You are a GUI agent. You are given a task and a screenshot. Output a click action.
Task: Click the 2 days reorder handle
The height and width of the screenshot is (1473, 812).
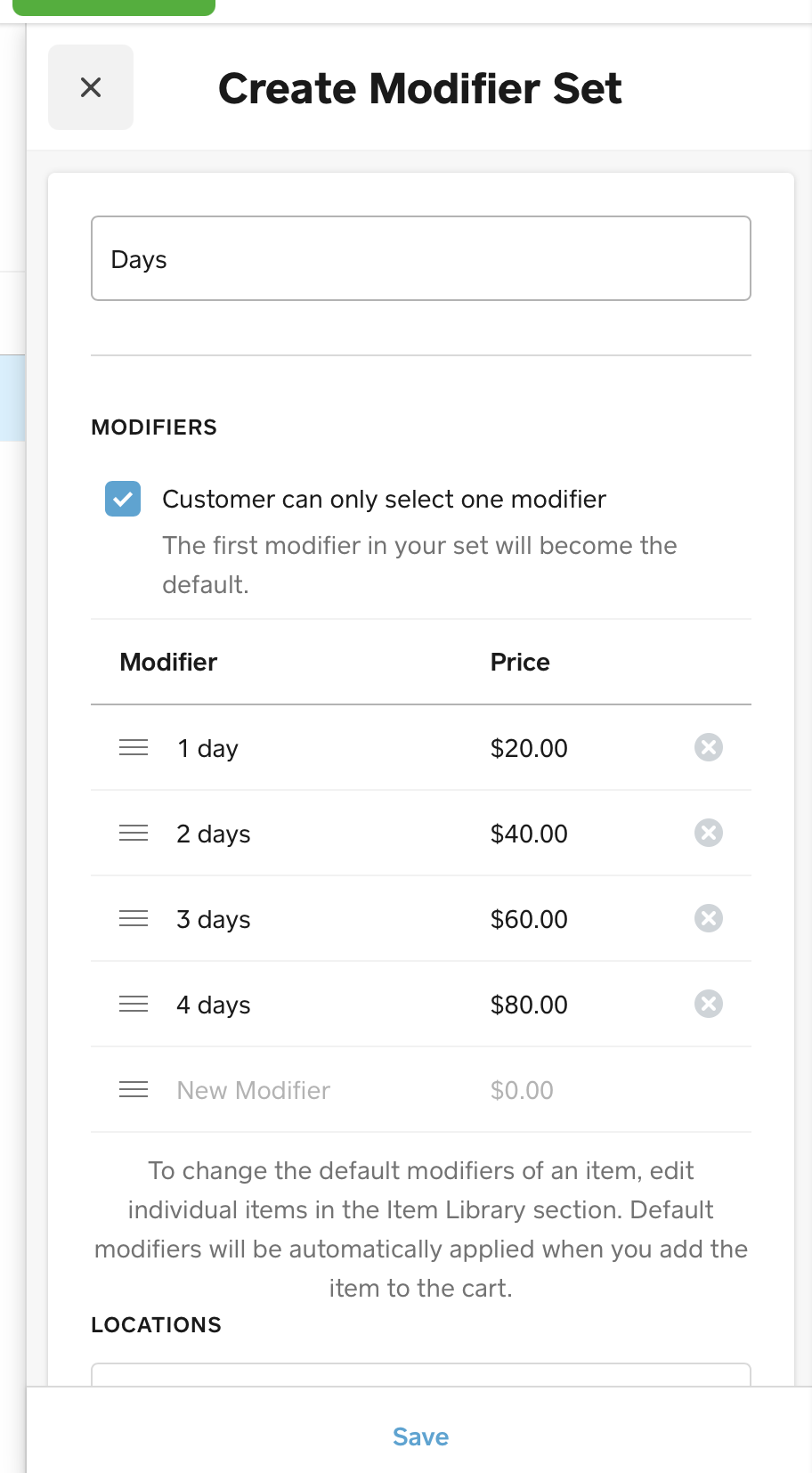134,833
